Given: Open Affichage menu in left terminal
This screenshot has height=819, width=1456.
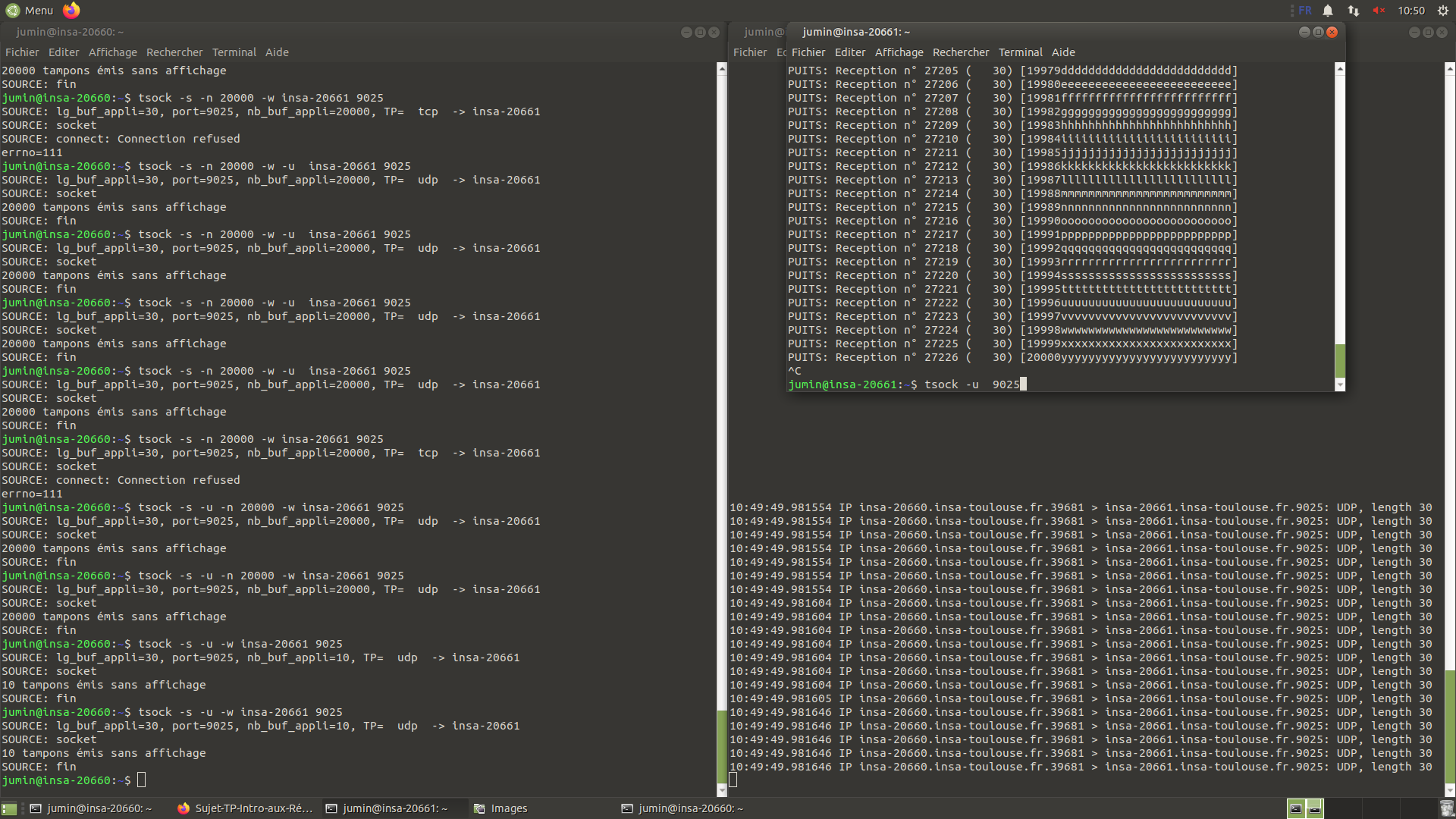Looking at the screenshot, I should (x=112, y=52).
